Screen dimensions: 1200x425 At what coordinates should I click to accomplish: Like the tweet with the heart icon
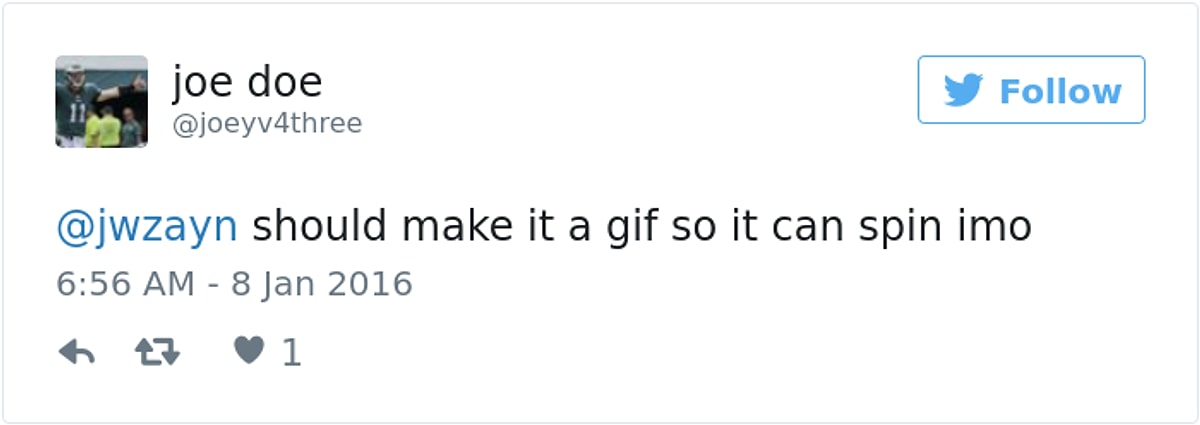[x=249, y=351]
